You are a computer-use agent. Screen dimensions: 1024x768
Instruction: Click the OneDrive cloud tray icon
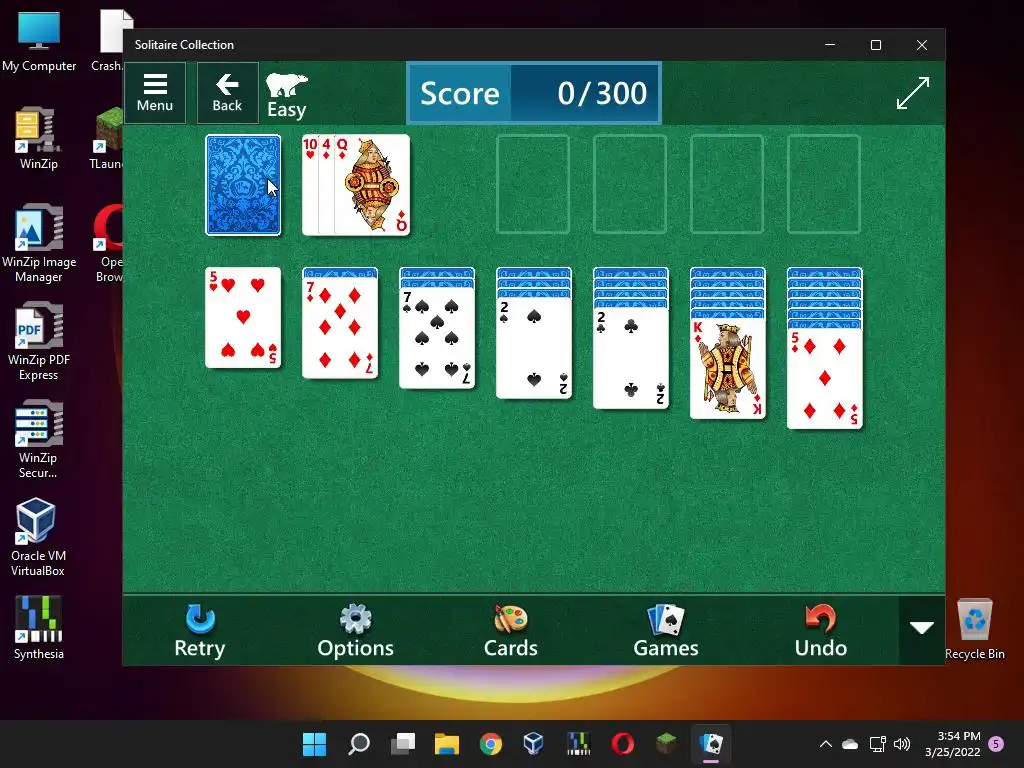[850, 744]
